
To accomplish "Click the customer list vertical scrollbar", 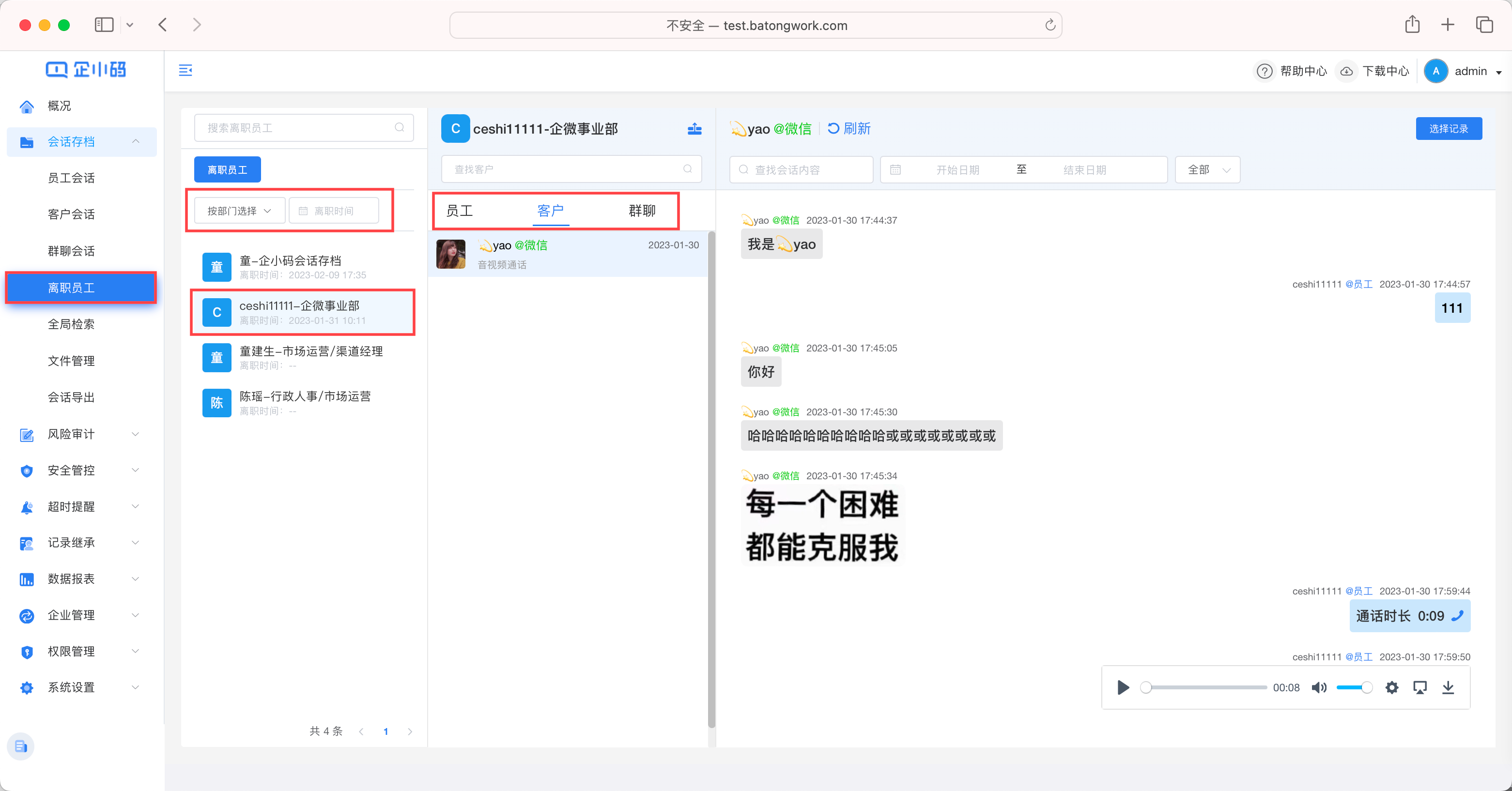I will tap(711, 478).
